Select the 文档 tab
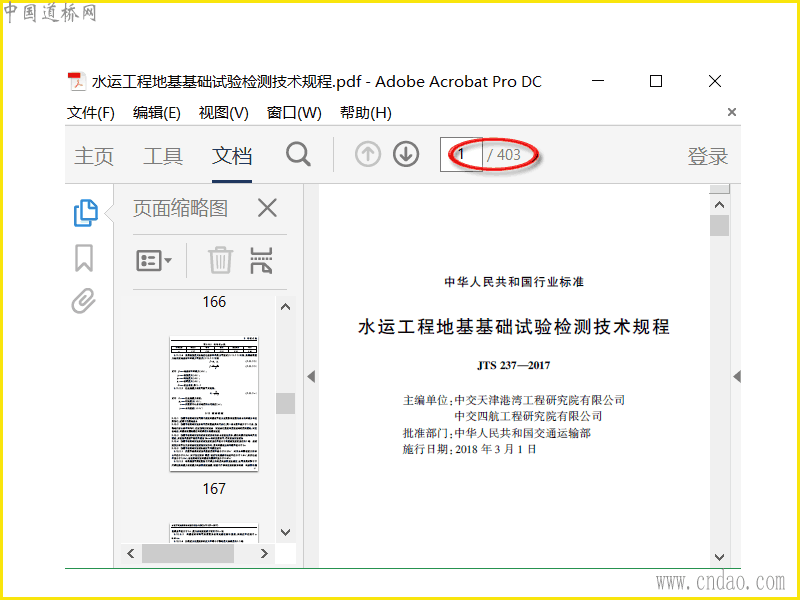This screenshot has height=600, width=800. (232, 156)
